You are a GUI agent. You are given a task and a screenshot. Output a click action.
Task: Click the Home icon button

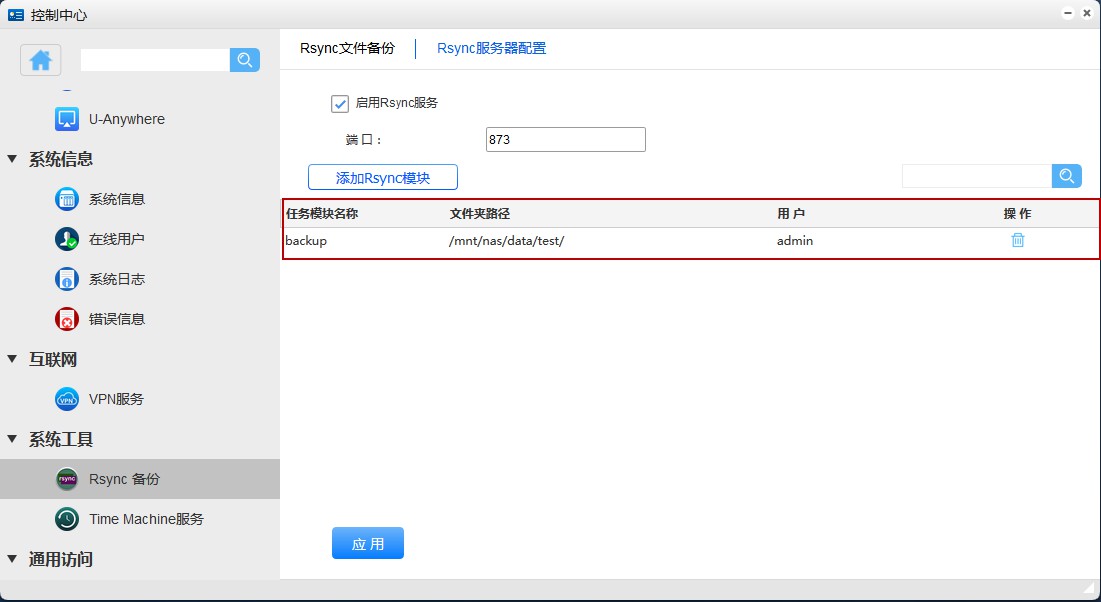click(x=41, y=60)
